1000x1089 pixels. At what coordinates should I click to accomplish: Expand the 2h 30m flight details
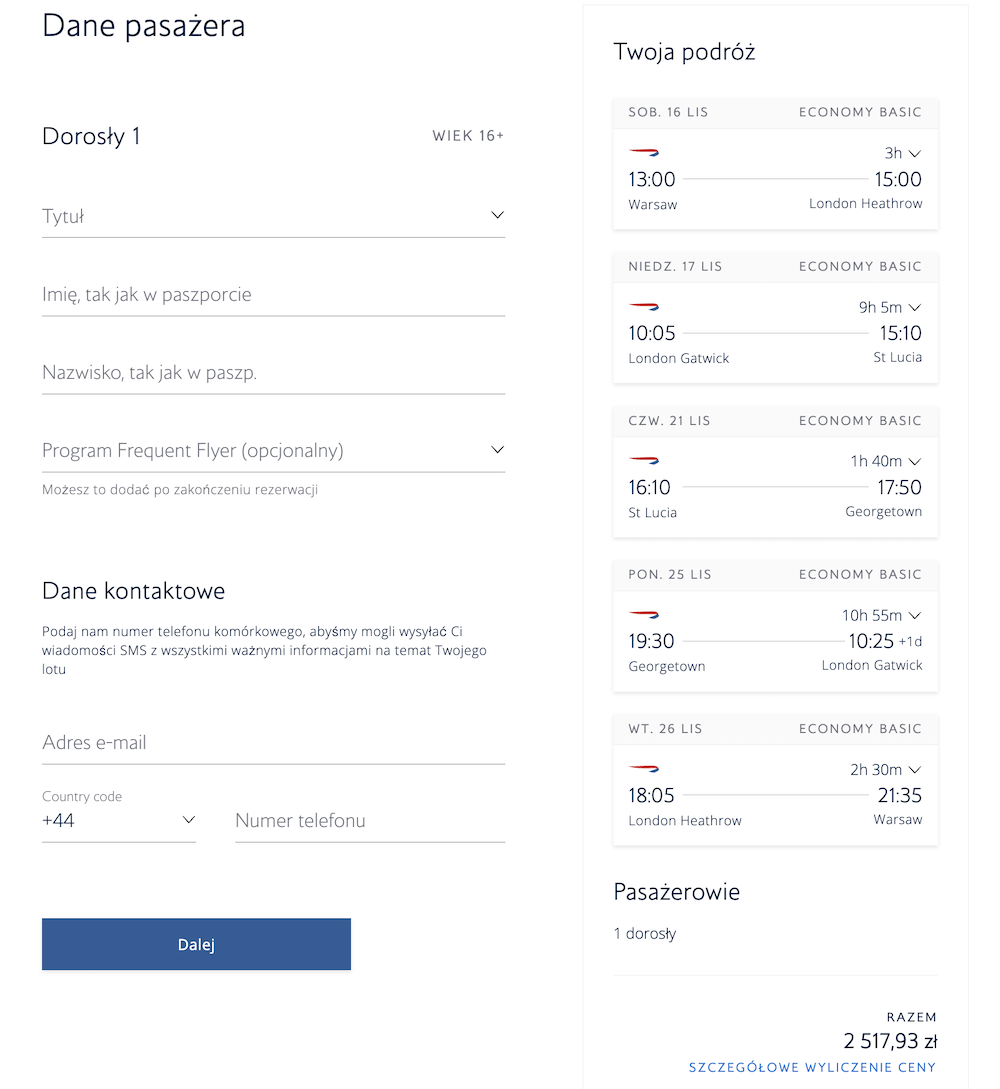tap(915, 770)
